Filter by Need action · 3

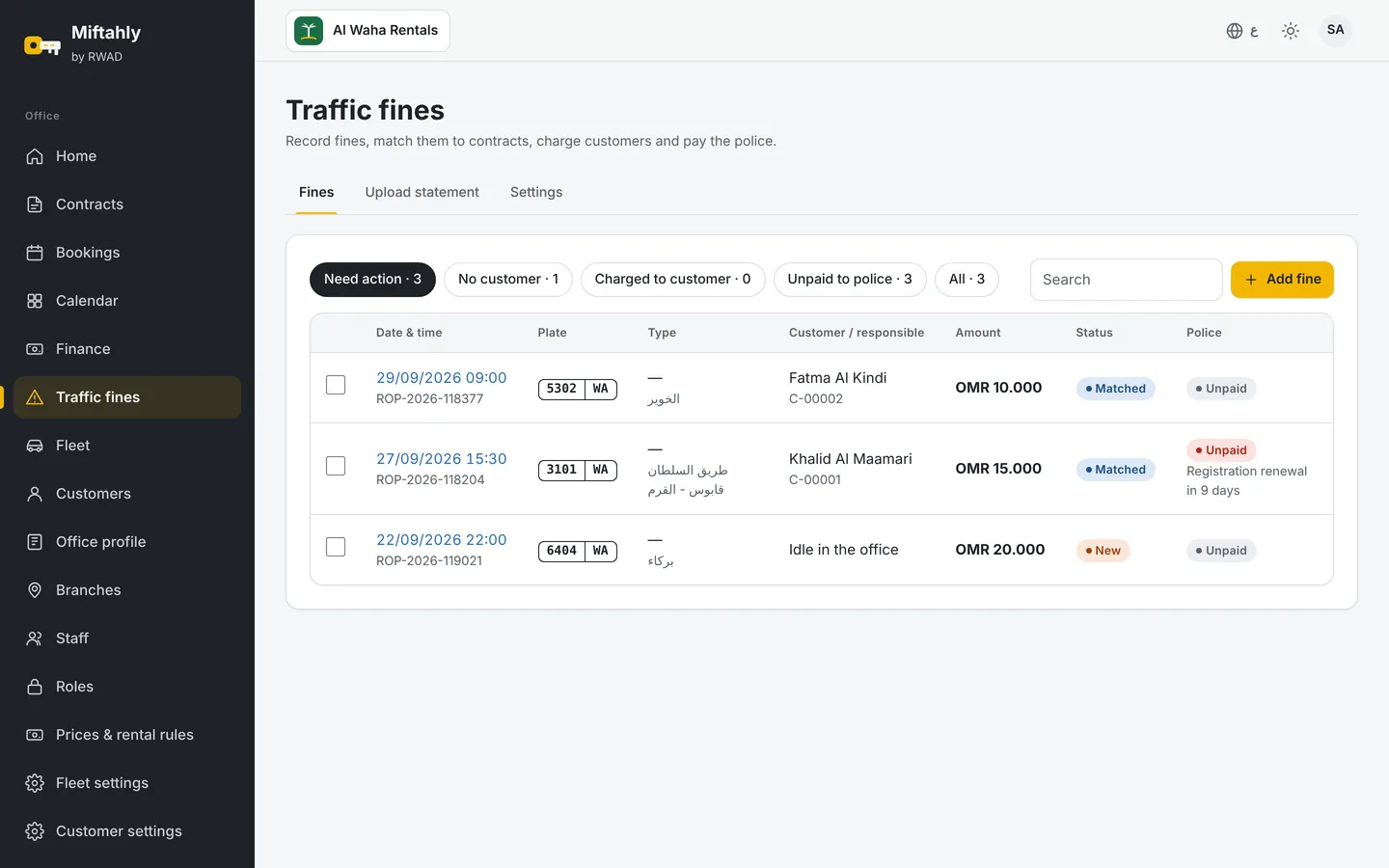(x=372, y=280)
